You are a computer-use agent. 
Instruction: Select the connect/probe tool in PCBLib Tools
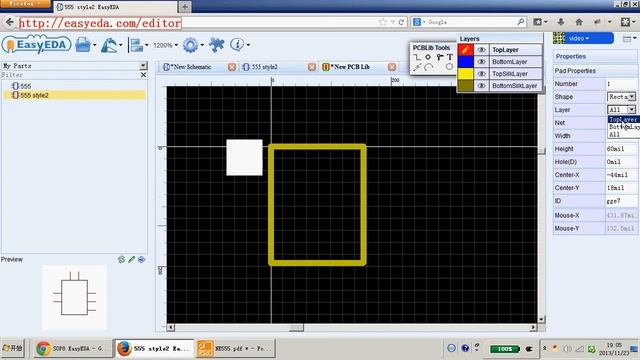(417, 67)
